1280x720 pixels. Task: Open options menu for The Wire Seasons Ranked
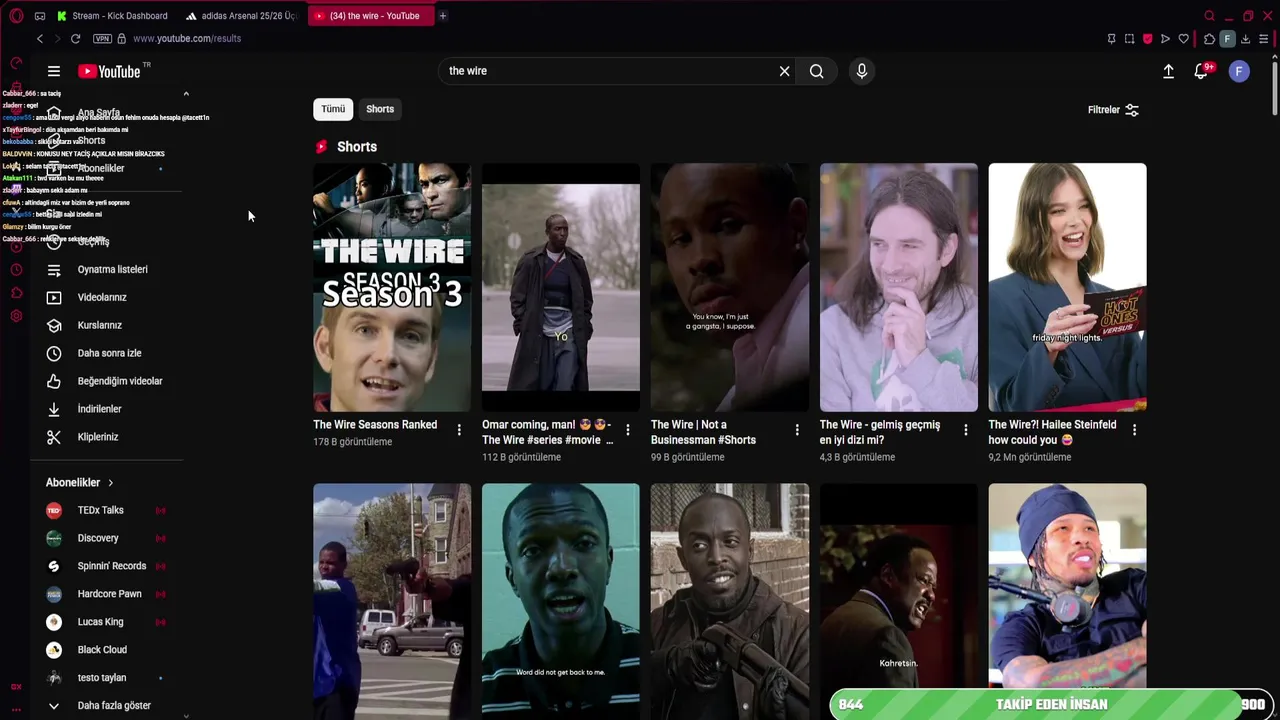pos(459,430)
